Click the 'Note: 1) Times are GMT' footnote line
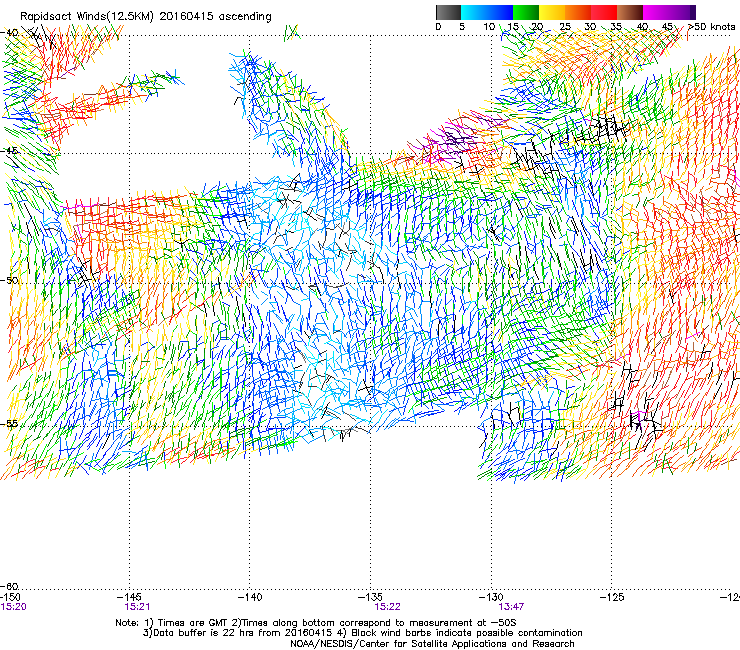740x650 pixels. (x=316, y=623)
